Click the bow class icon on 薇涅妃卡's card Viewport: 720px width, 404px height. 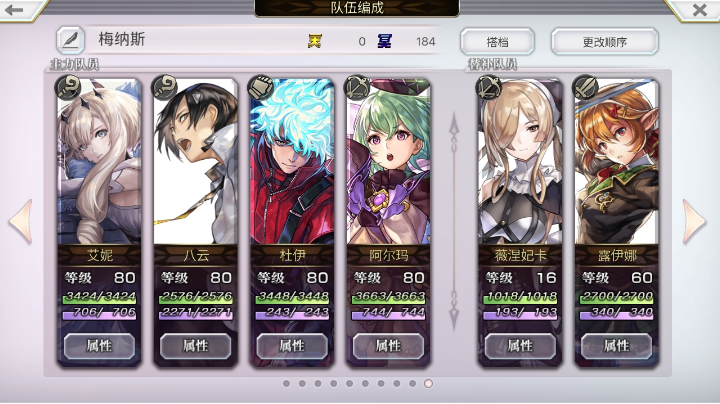(489, 87)
